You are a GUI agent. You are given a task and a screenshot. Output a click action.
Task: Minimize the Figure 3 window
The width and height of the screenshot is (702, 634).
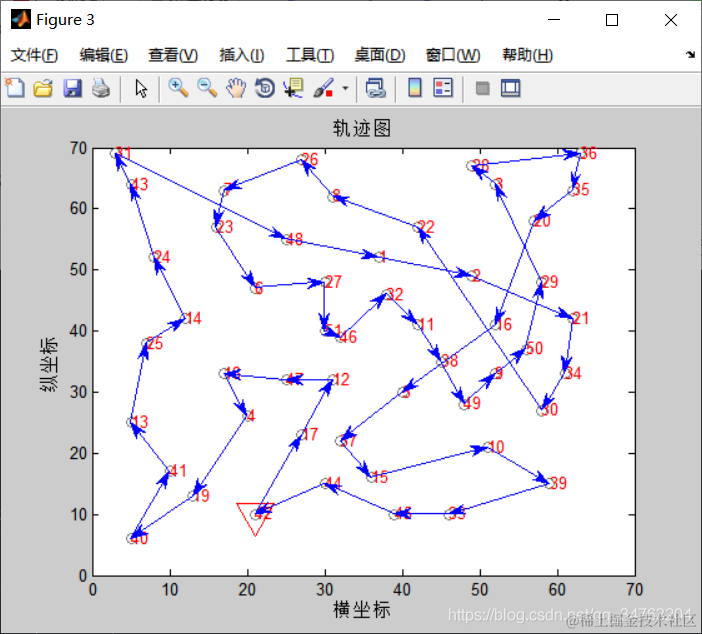(554, 20)
